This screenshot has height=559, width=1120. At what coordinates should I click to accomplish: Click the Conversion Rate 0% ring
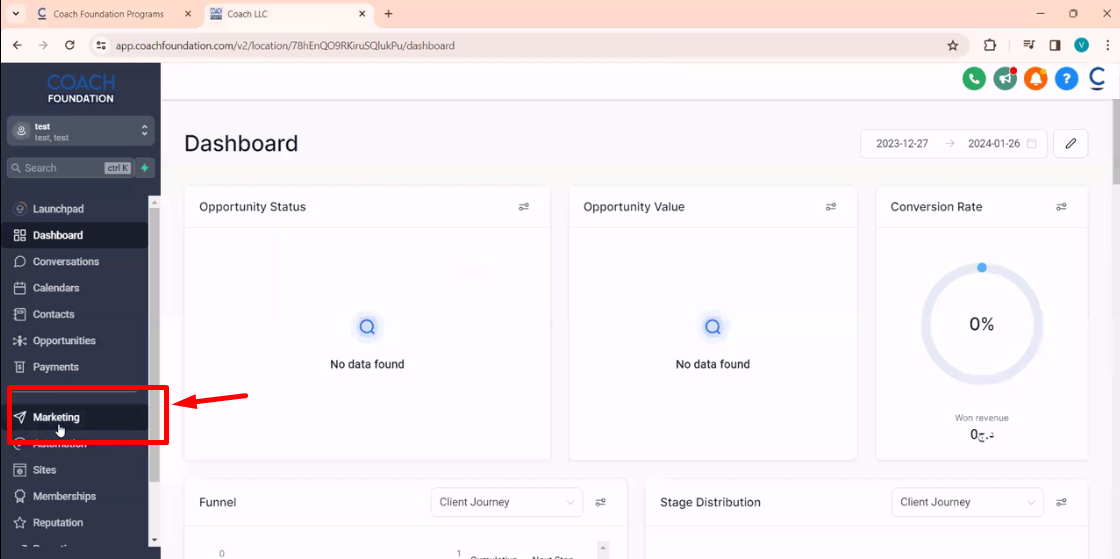click(981, 324)
